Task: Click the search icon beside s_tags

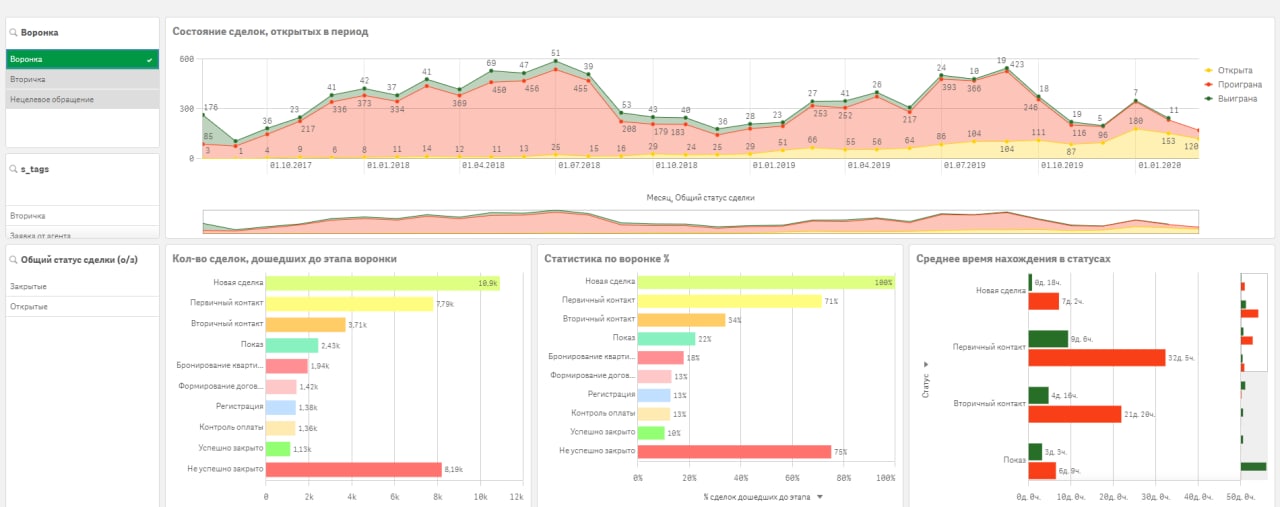Action: point(14,170)
